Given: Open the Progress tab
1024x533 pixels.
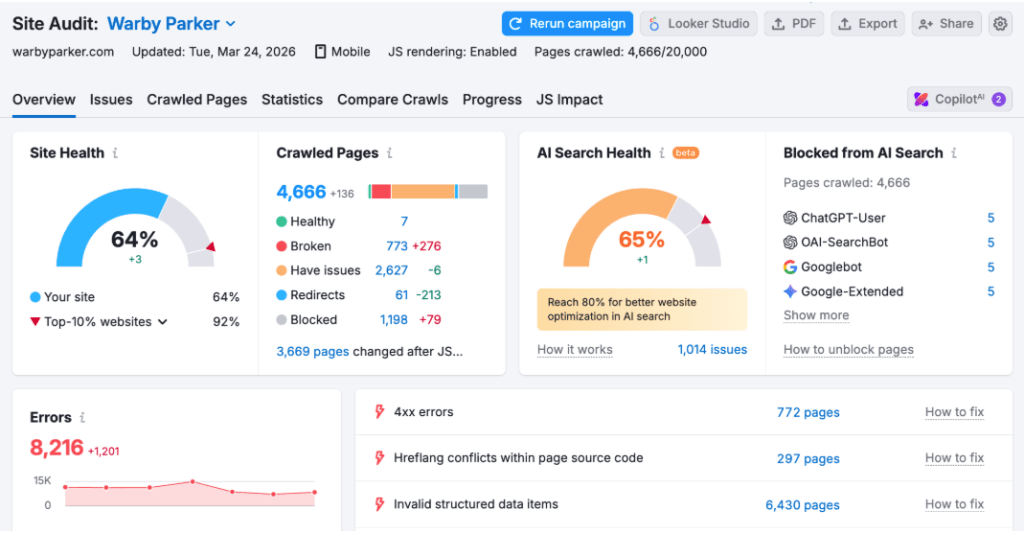Looking at the screenshot, I should click(492, 99).
